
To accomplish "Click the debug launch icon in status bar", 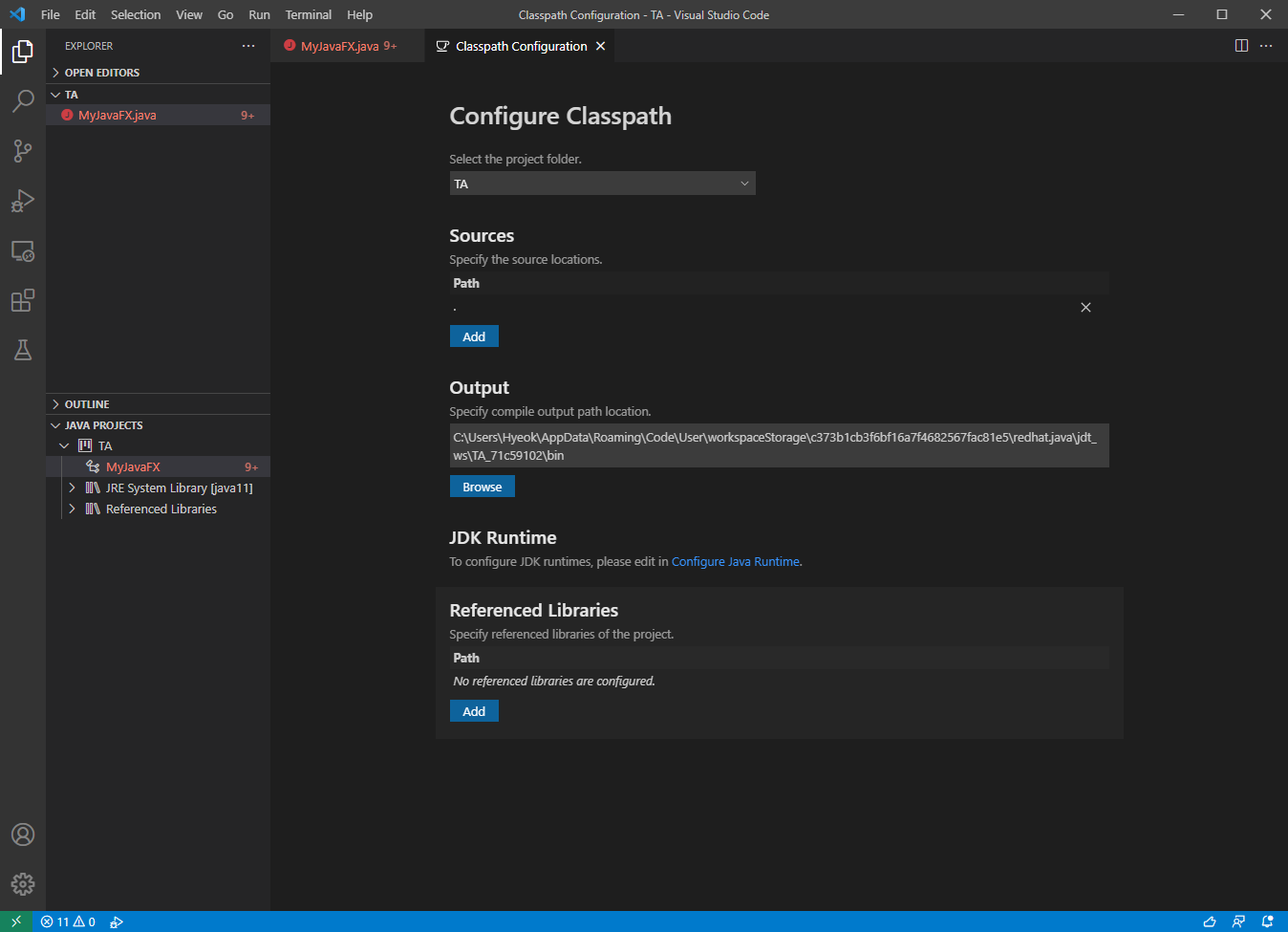I will (117, 921).
